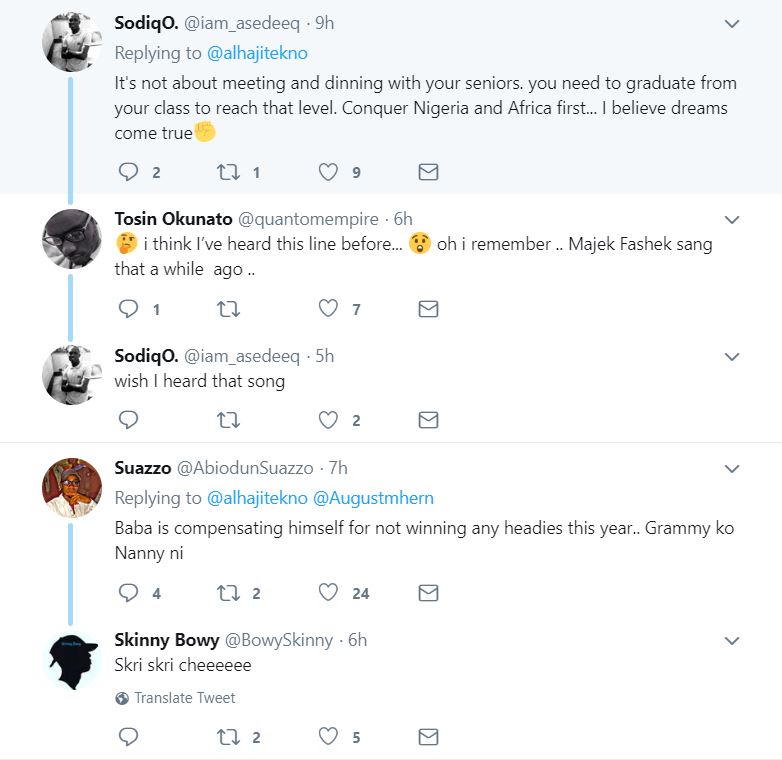Image resolution: width=782 pixels, height=760 pixels.
Task: Open Tosin Okunato's profile avatar
Action: (x=72, y=240)
